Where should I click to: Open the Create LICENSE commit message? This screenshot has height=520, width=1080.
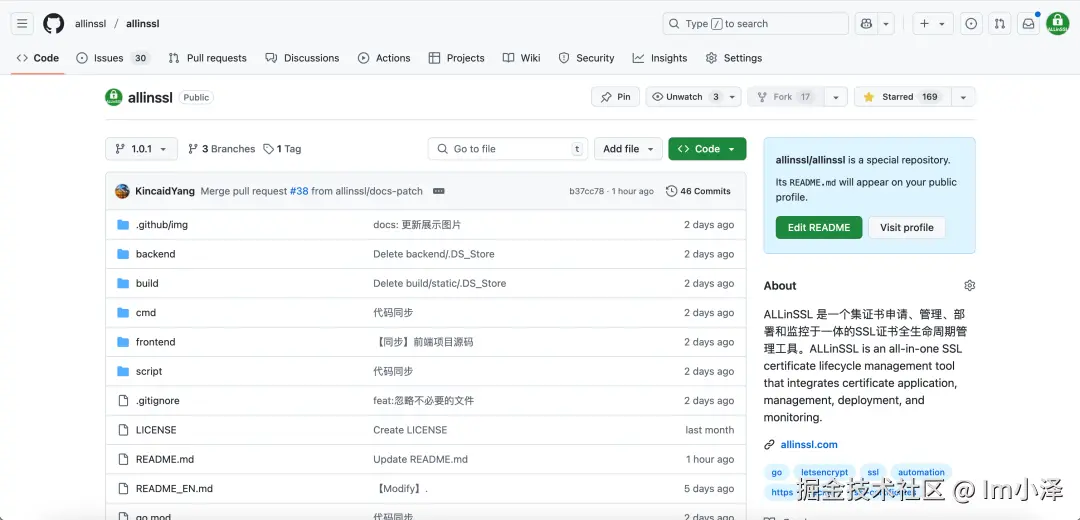[410, 430]
